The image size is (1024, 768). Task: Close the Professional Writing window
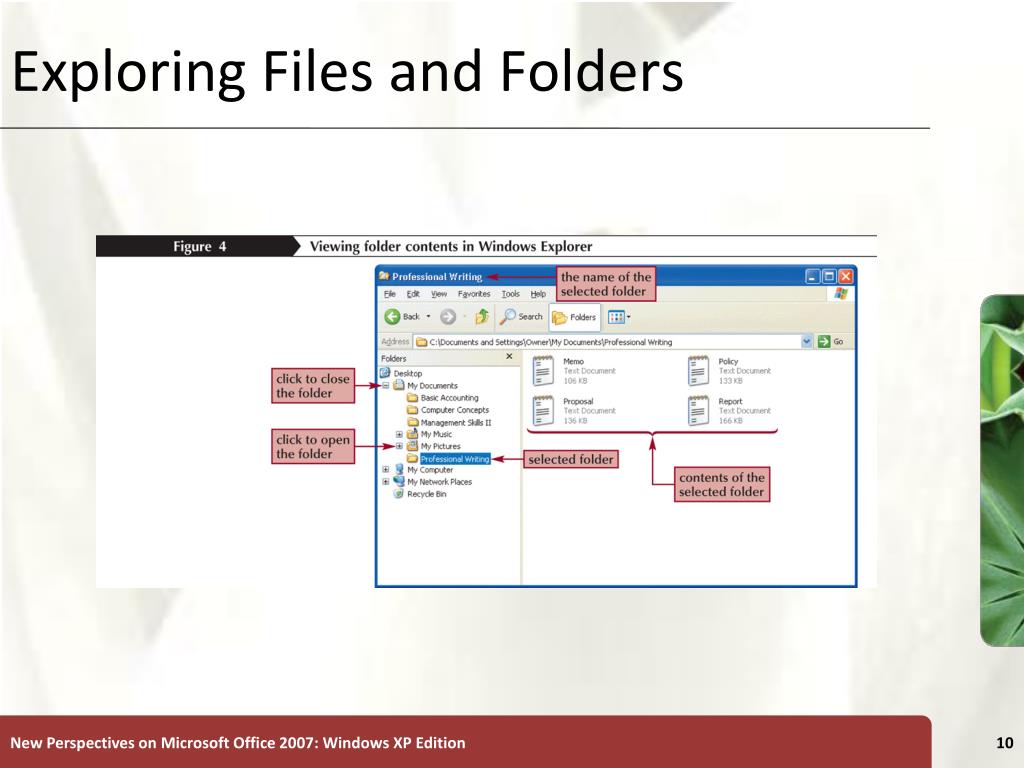pos(846,276)
